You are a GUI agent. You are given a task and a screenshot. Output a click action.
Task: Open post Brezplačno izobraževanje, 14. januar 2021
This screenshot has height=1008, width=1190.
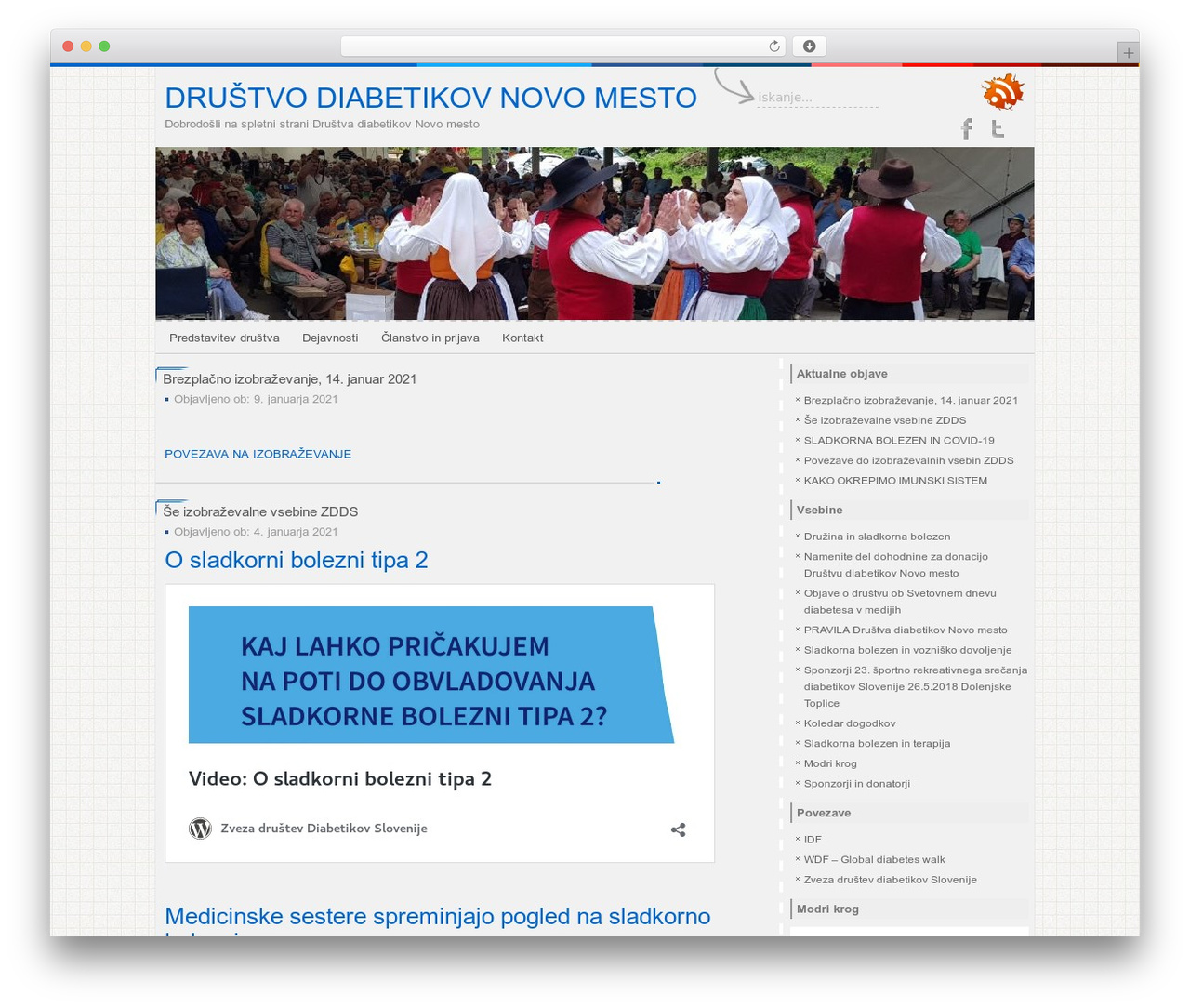click(289, 378)
